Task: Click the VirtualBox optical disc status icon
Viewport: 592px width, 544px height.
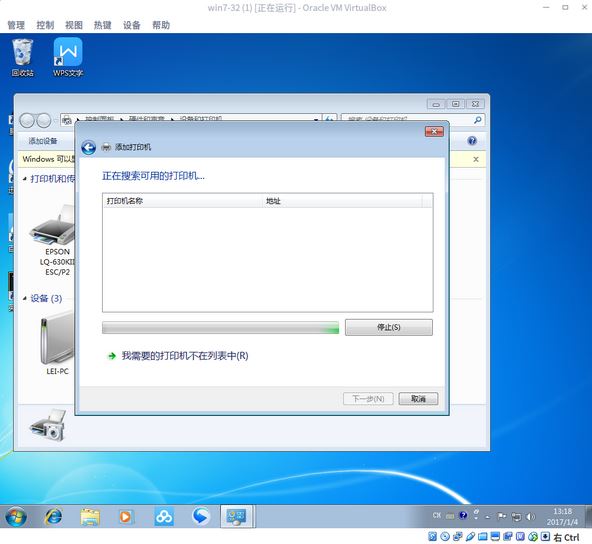Action: tap(445, 536)
